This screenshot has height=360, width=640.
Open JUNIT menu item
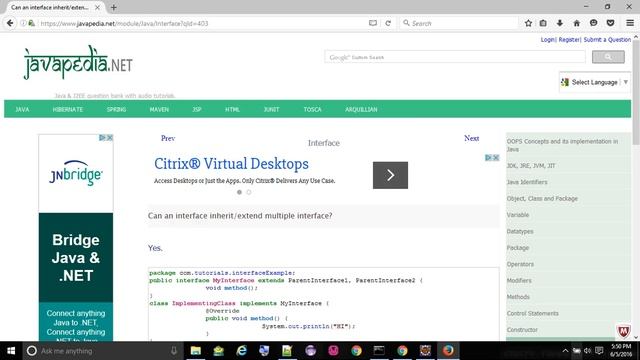click(271, 109)
